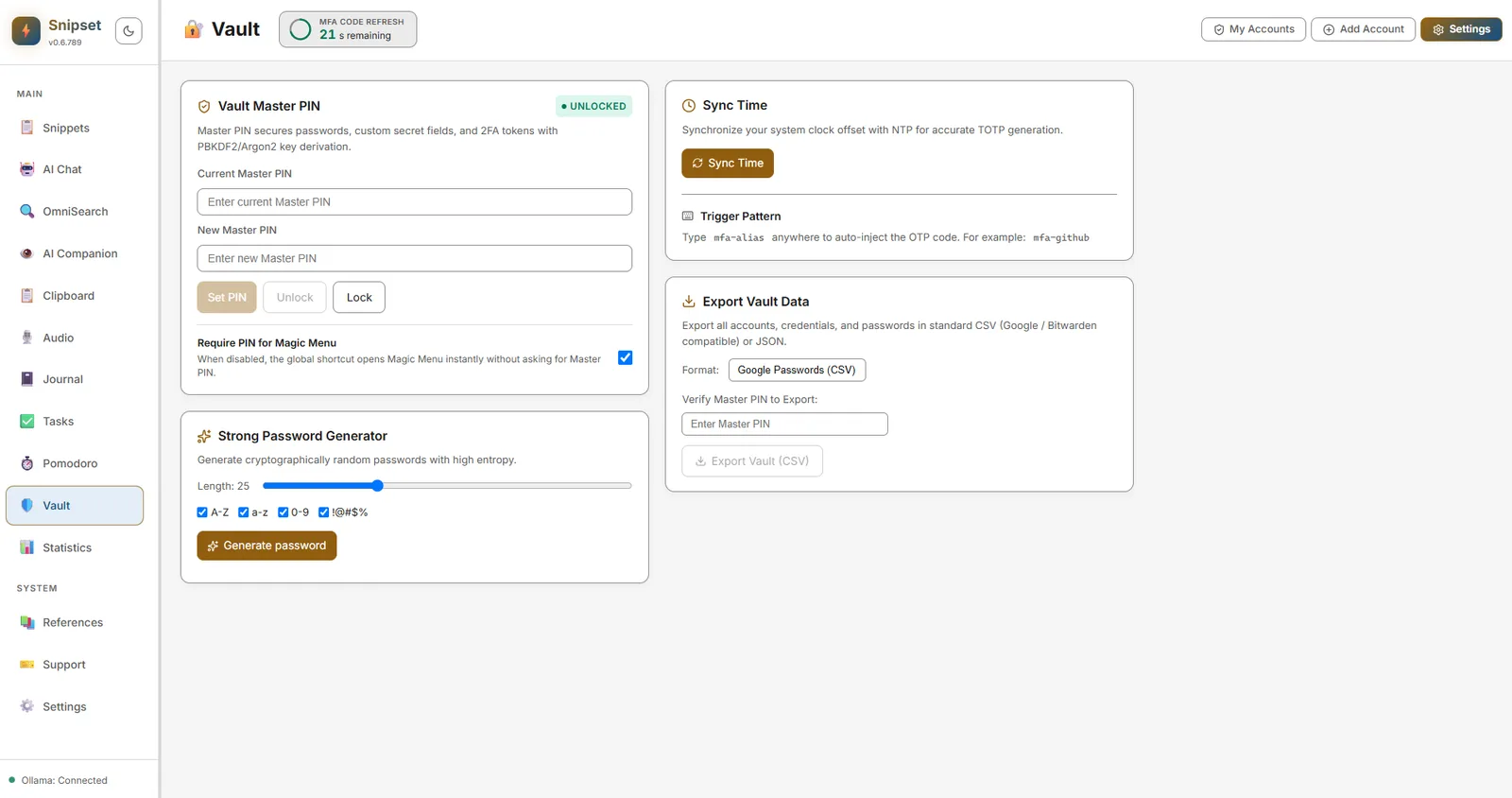This screenshot has height=798, width=1512.
Task: Click the Statistics chart icon
Action: coord(27,547)
